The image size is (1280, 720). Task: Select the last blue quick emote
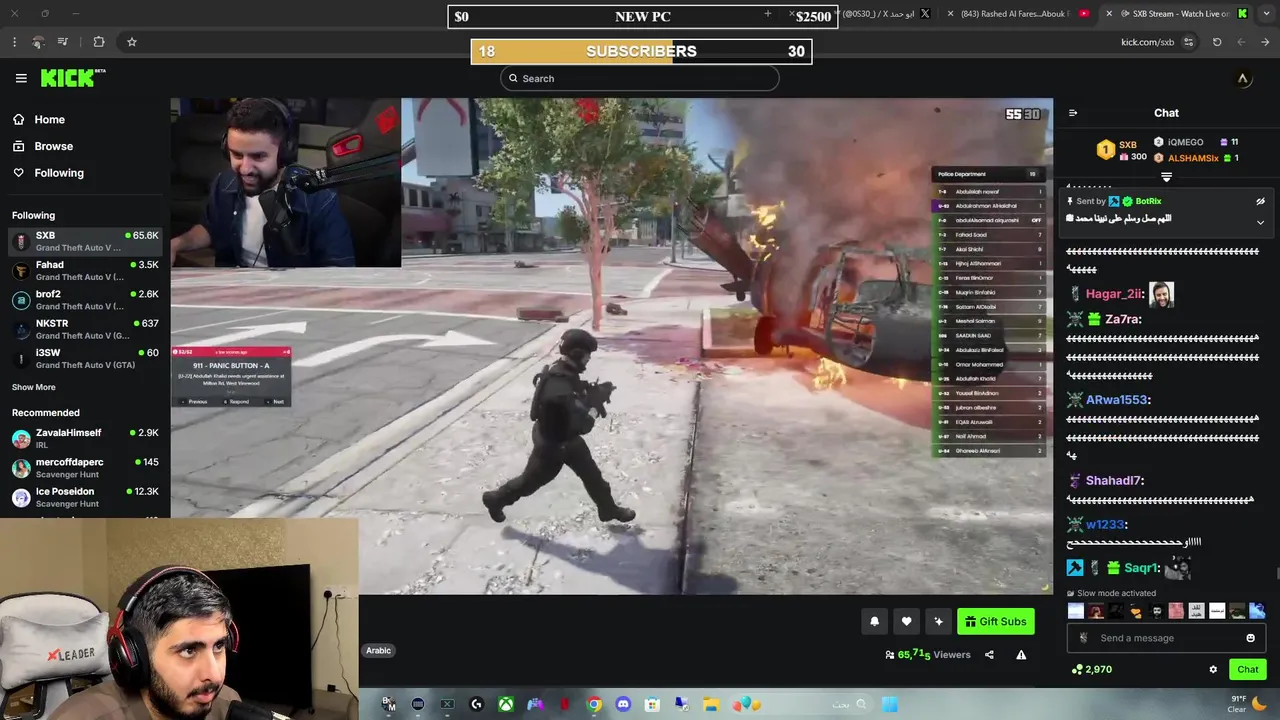pyautogui.click(x=1258, y=611)
